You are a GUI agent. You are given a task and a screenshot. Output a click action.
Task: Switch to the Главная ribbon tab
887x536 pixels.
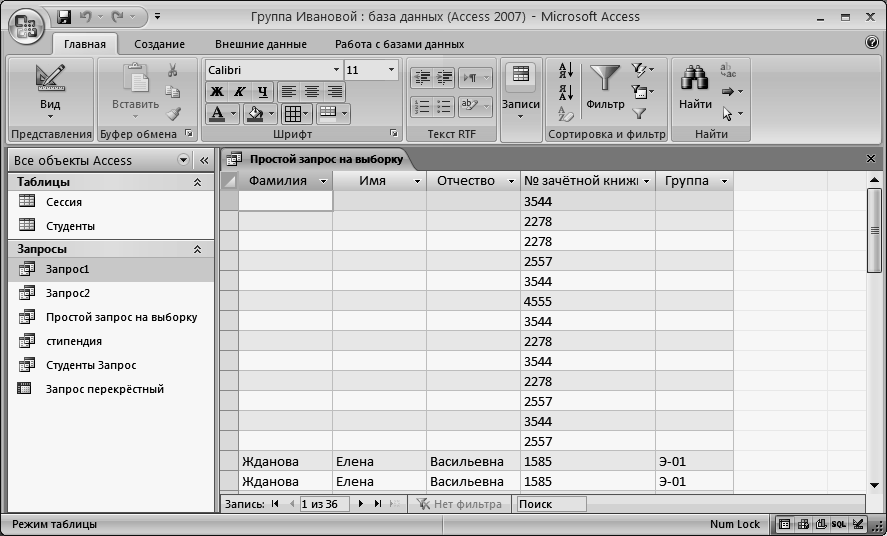click(x=85, y=44)
